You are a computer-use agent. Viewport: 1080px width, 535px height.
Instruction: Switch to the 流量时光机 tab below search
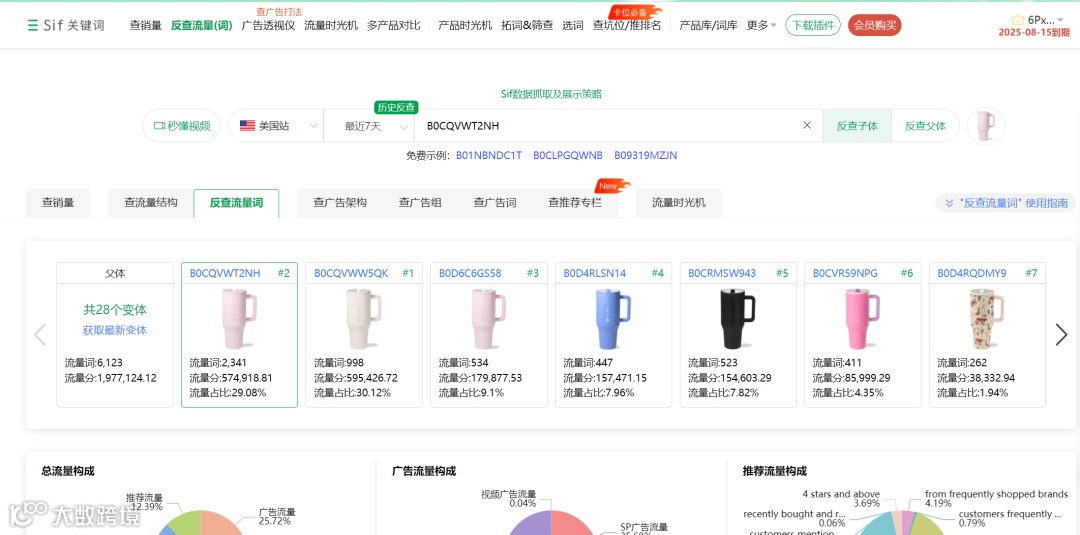click(x=678, y=203)
